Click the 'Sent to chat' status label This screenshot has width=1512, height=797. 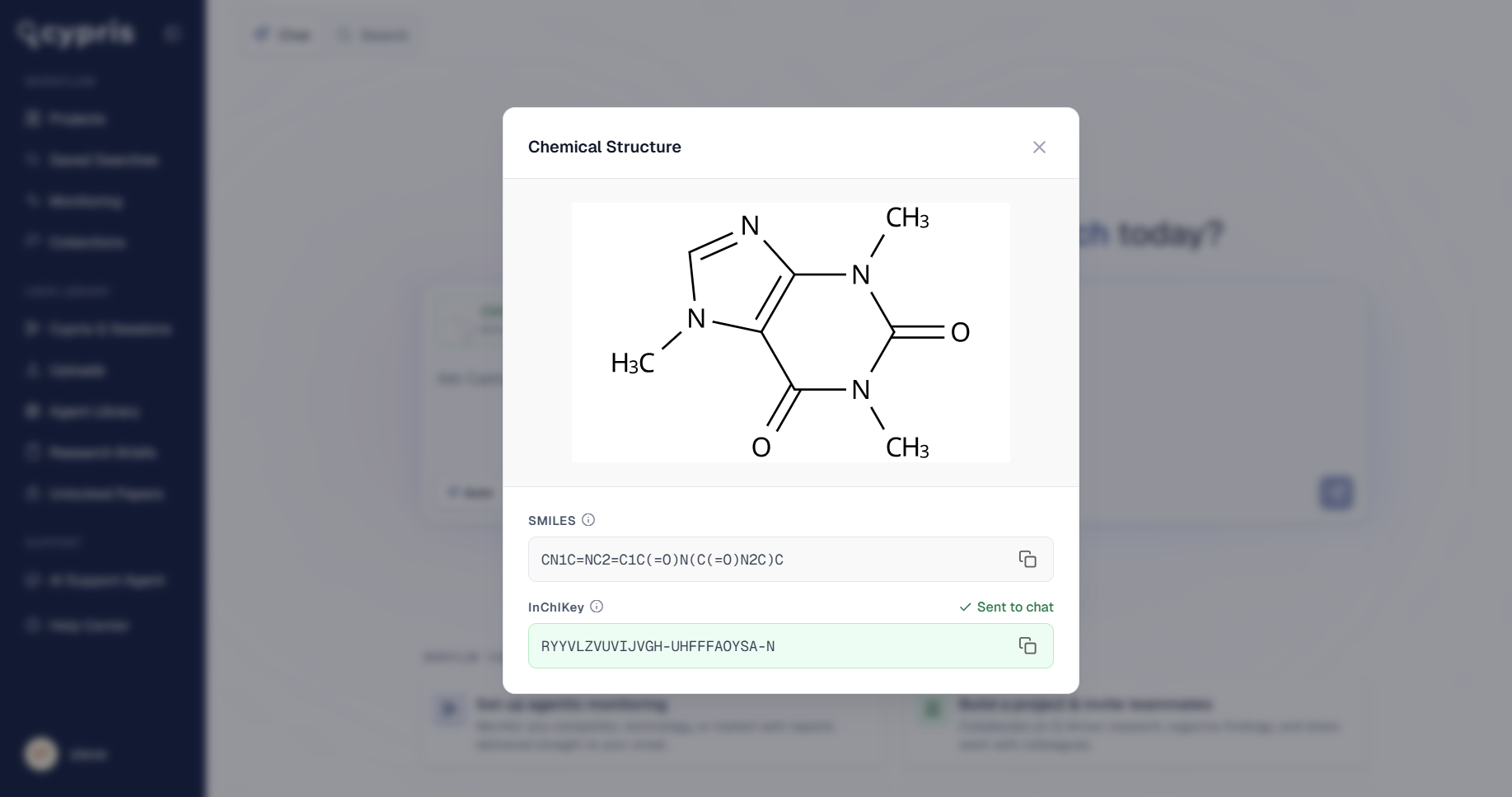point(1006,607)
